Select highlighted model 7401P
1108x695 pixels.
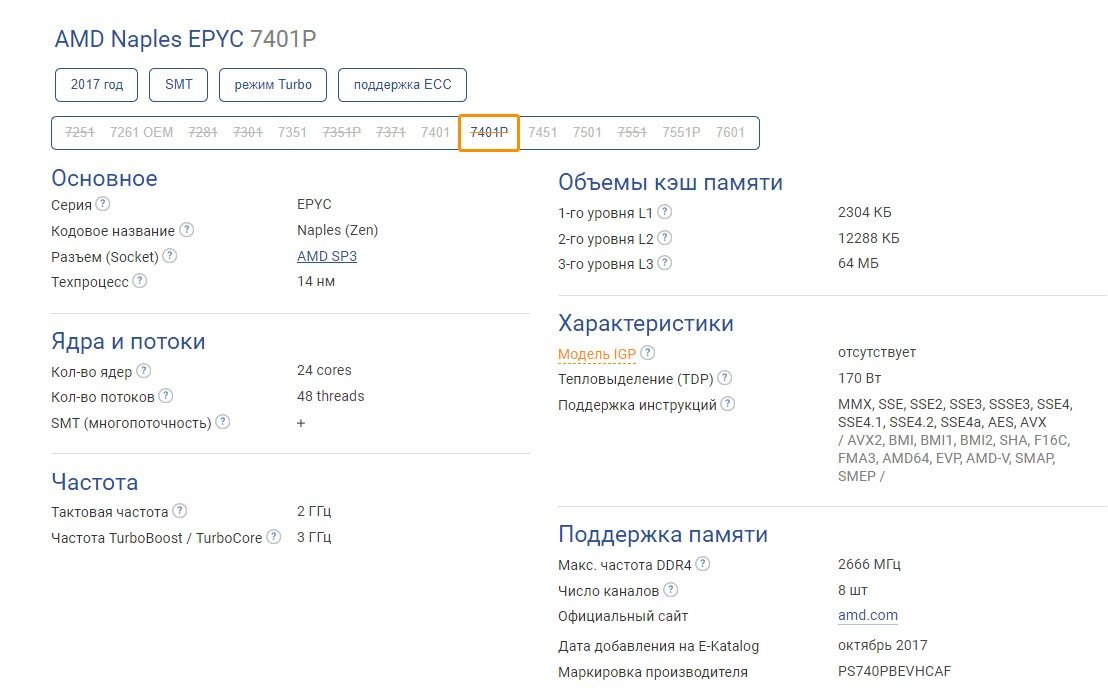[489, 133]
